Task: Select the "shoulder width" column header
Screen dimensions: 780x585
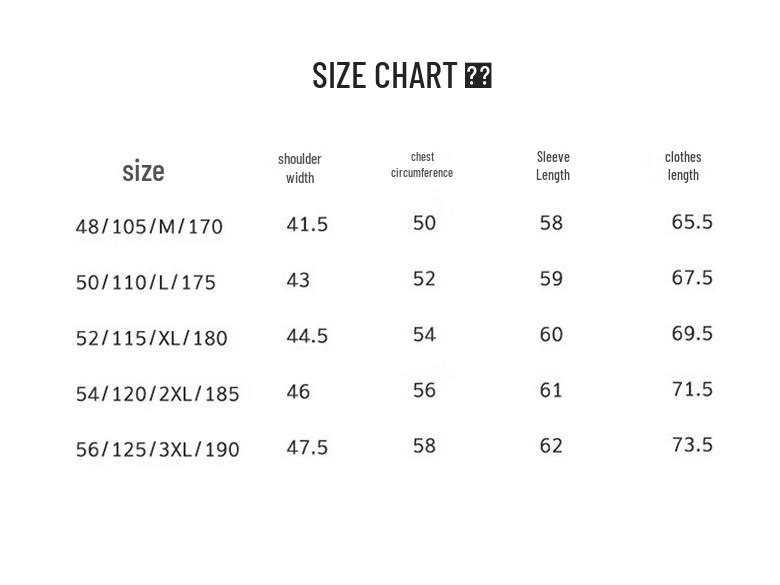Action: [300, 168]
